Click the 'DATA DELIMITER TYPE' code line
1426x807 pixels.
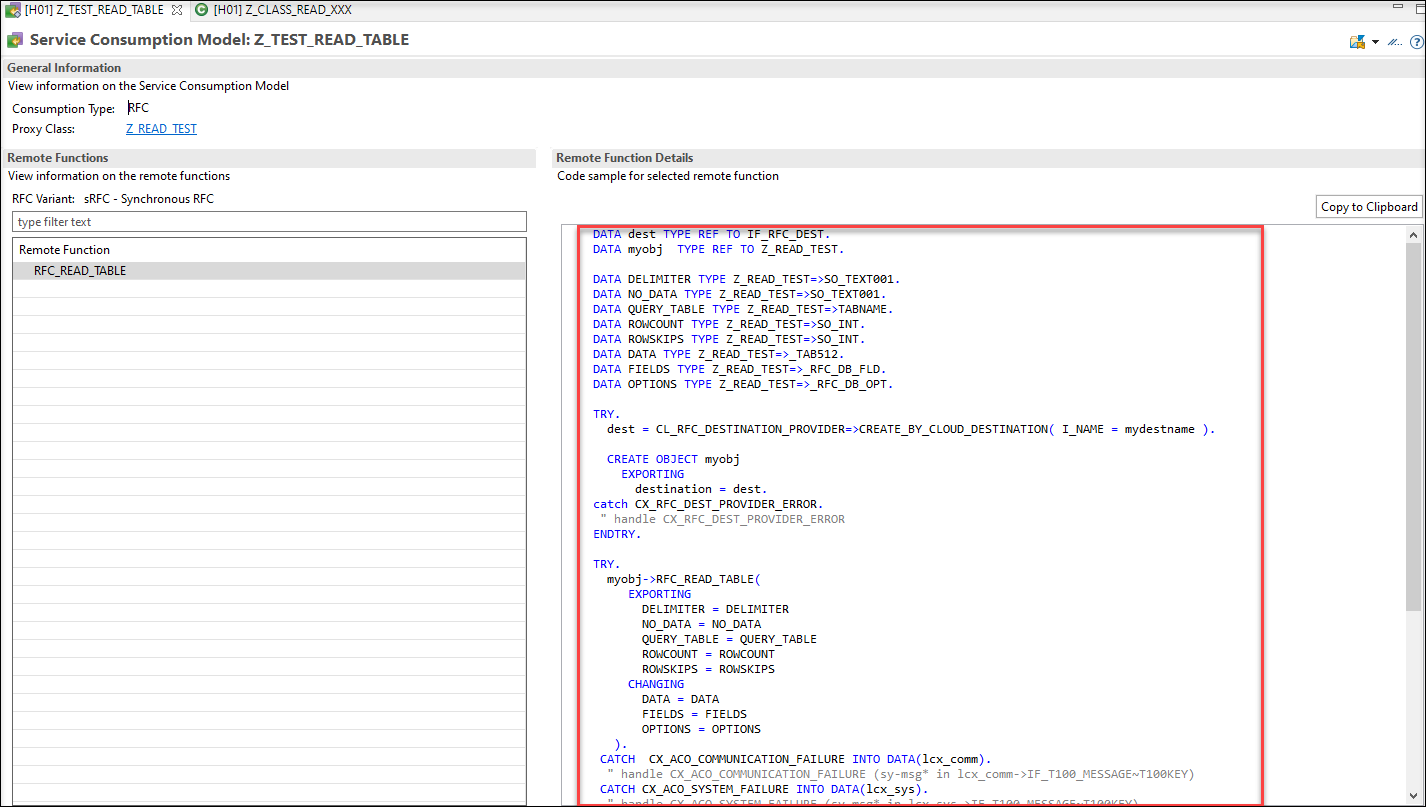pos(747,279)
